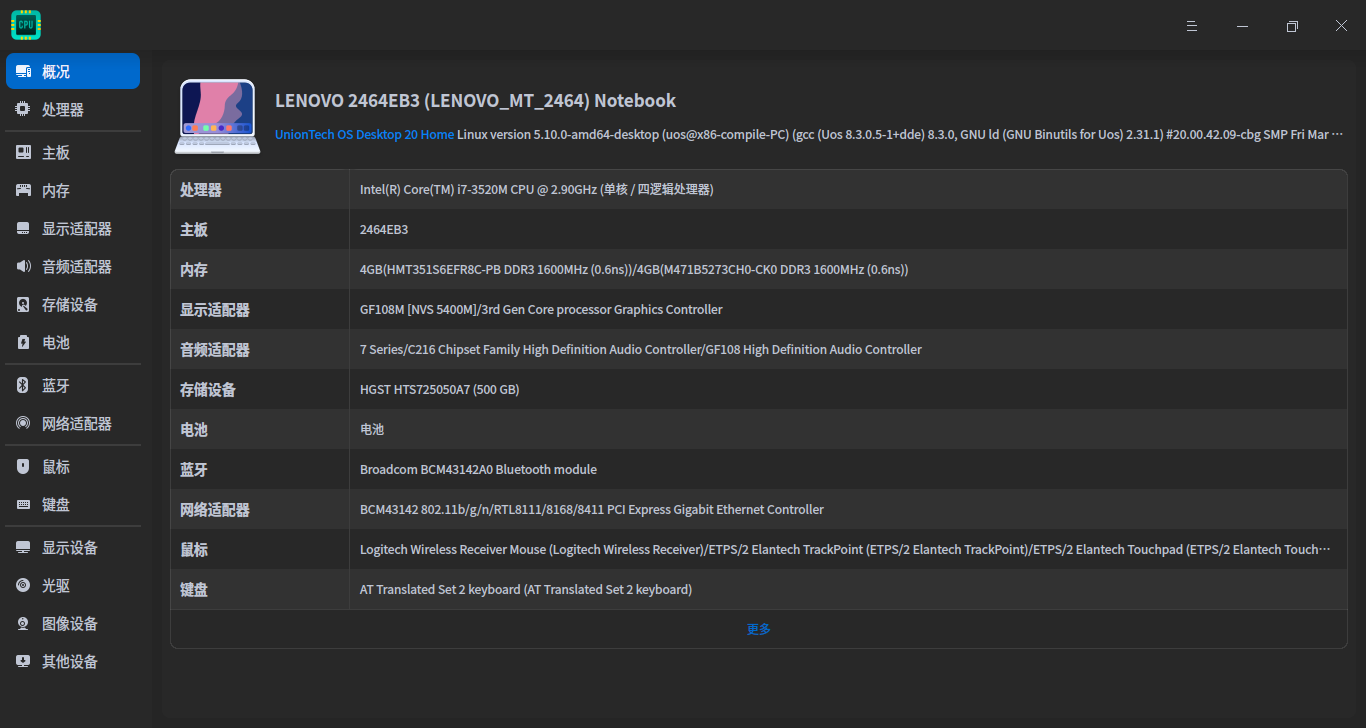Select the motherboard icon in sidebar

(x=23, y=153)
